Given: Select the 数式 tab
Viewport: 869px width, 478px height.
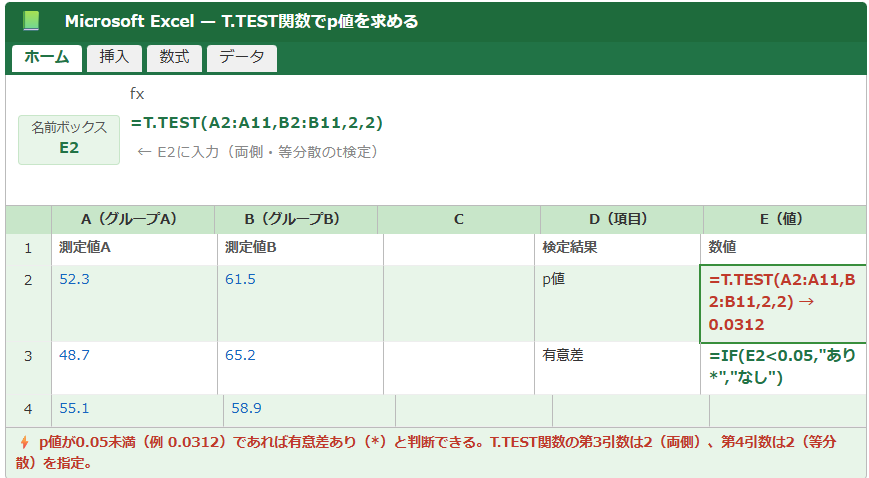Looking at the screenshot, I should pos(174,58).
